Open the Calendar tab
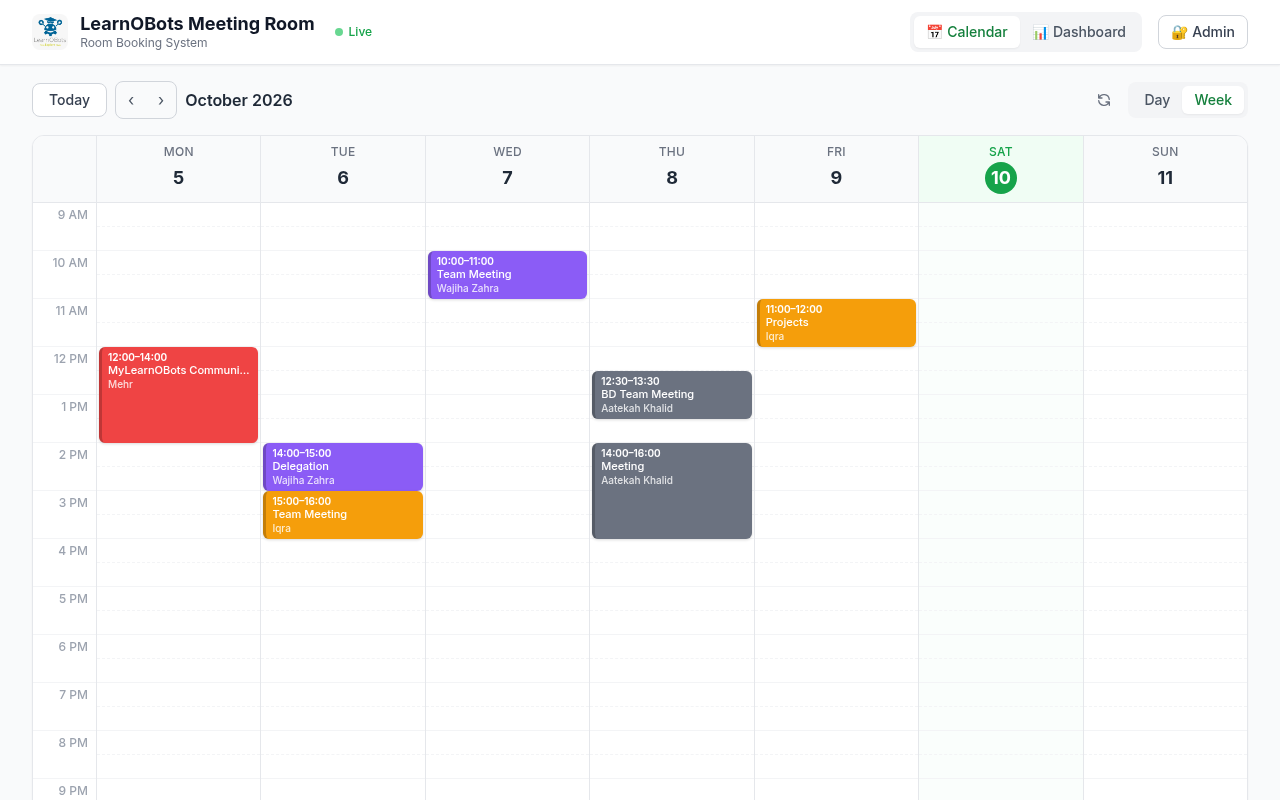The width and height of the screenshot is (1280, 800). 967,32
